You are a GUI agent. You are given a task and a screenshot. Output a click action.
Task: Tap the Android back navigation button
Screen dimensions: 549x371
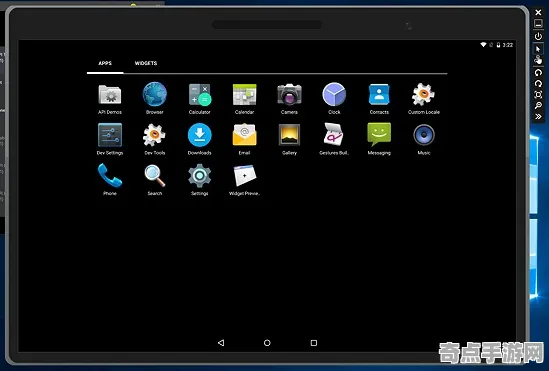click(221, 343)
